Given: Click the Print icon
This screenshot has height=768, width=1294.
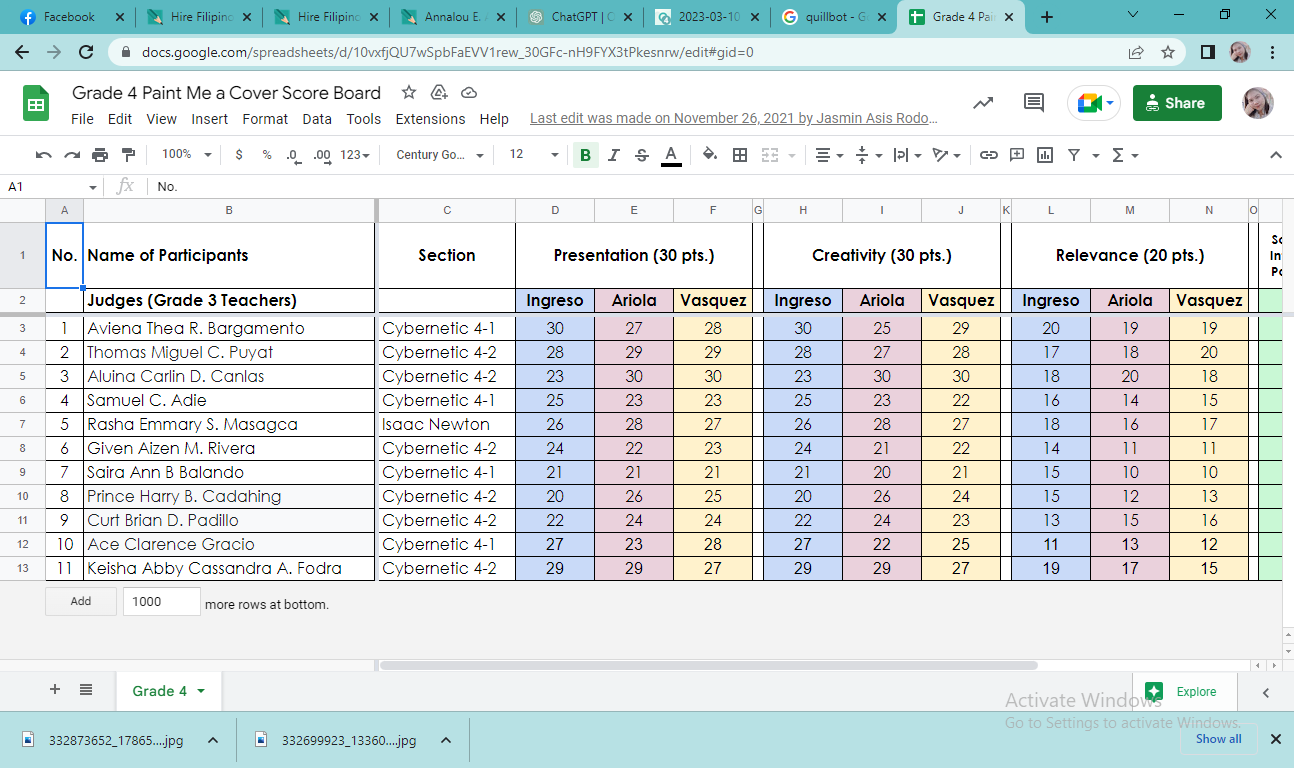Looking at the screenshot, I should click(x=100, y=155).
